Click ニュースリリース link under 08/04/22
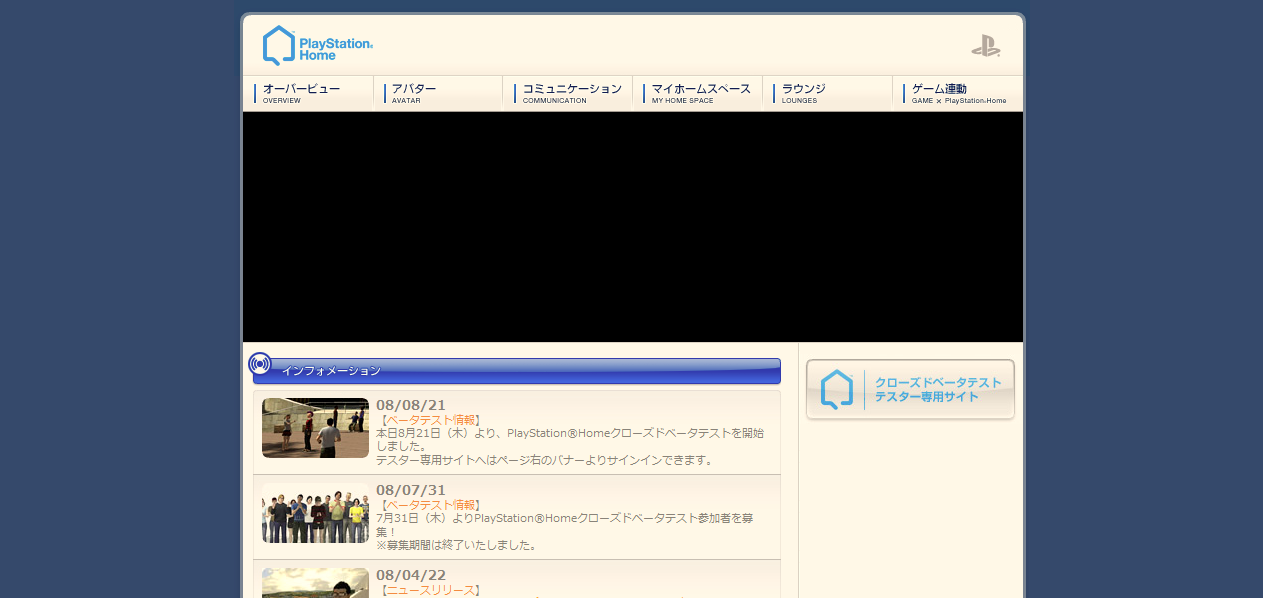Image resolution: width=1263 pixels, height=598 pixels. tap(431, 590)
